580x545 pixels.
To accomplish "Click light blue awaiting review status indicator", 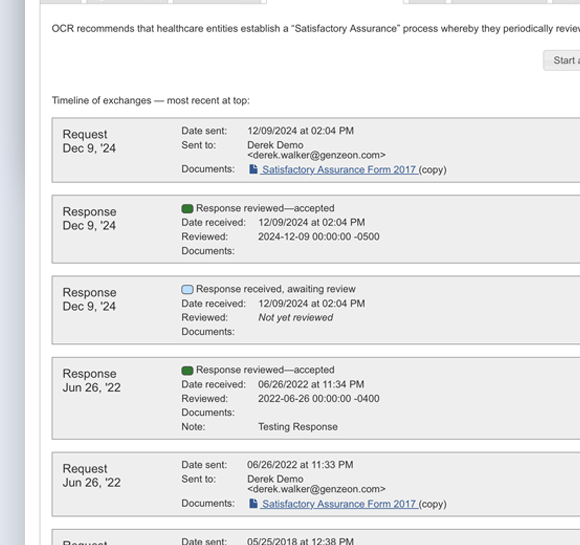I will pyautogui.click(x=187, y=289).
